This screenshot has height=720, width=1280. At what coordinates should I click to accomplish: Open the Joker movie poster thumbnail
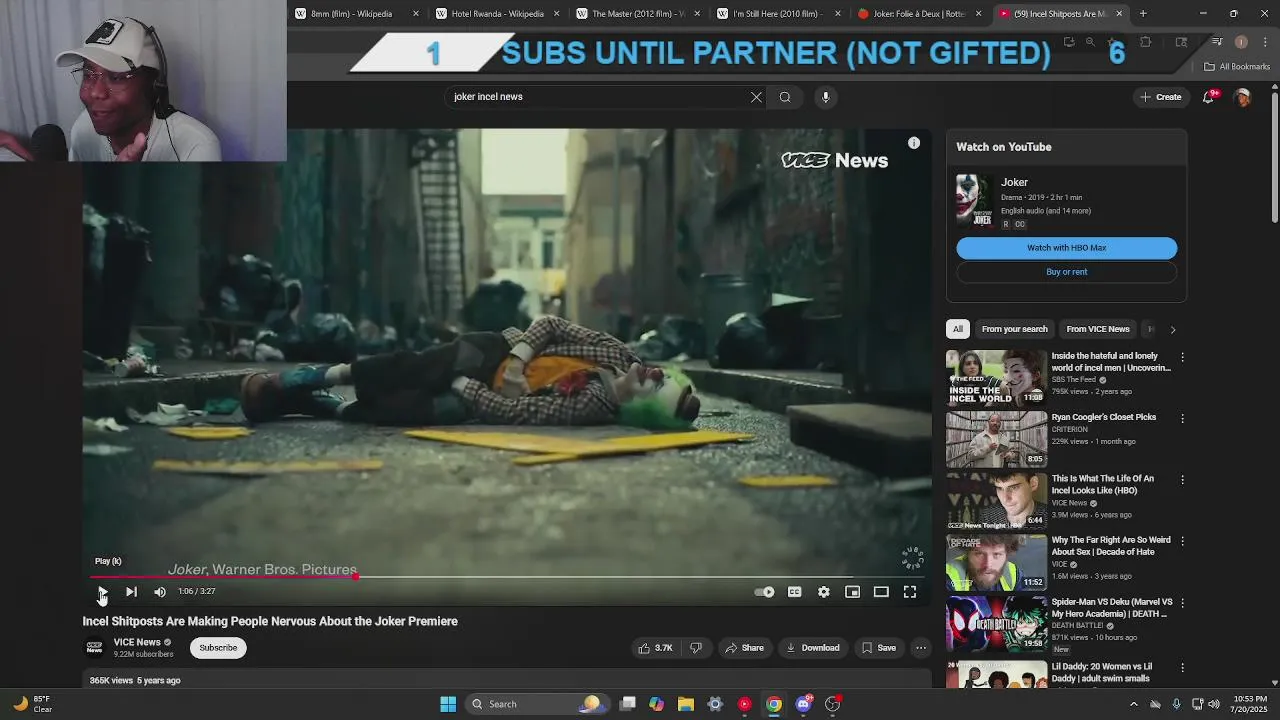pos(973,202)
